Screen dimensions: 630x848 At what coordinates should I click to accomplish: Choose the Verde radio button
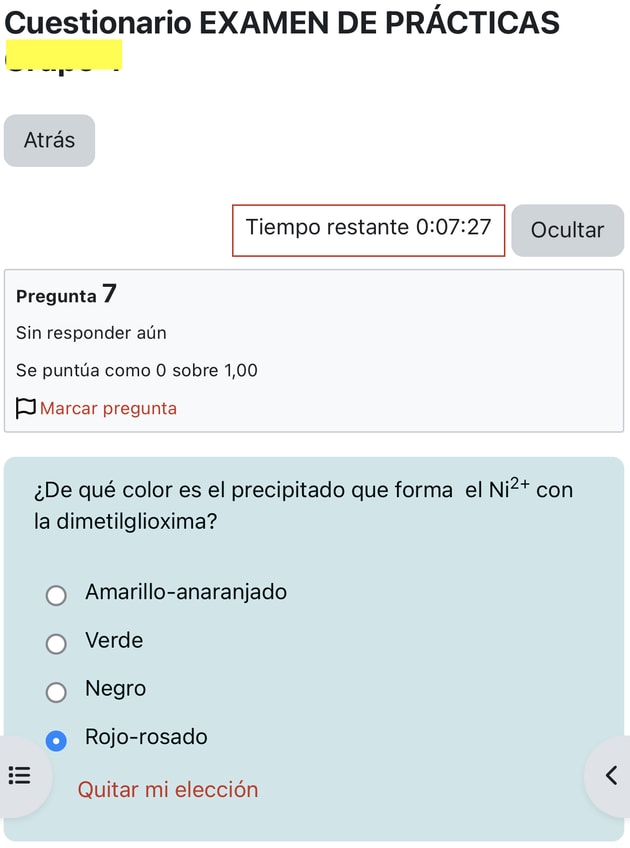click(57, 644)
